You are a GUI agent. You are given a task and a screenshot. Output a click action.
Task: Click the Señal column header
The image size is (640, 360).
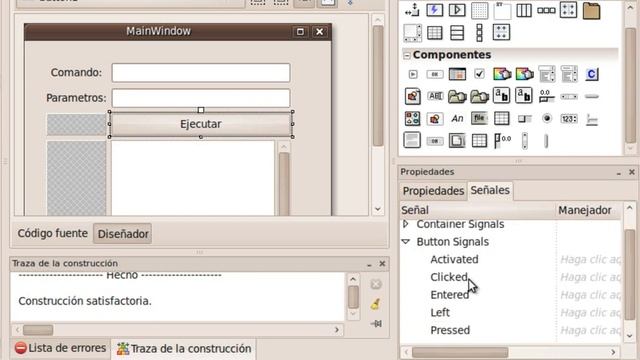tap(478, 210)
